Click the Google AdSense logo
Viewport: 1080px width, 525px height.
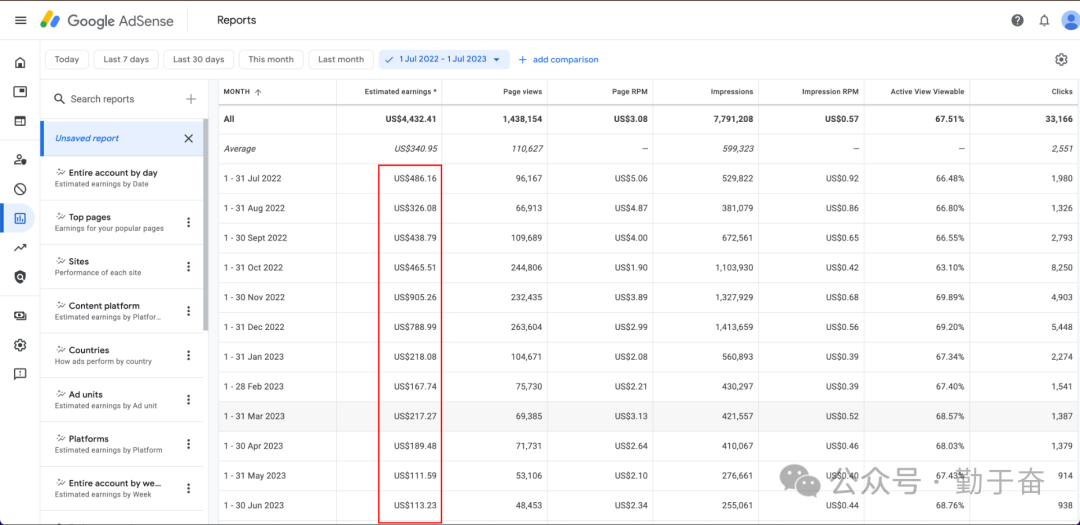click(106, 20)
